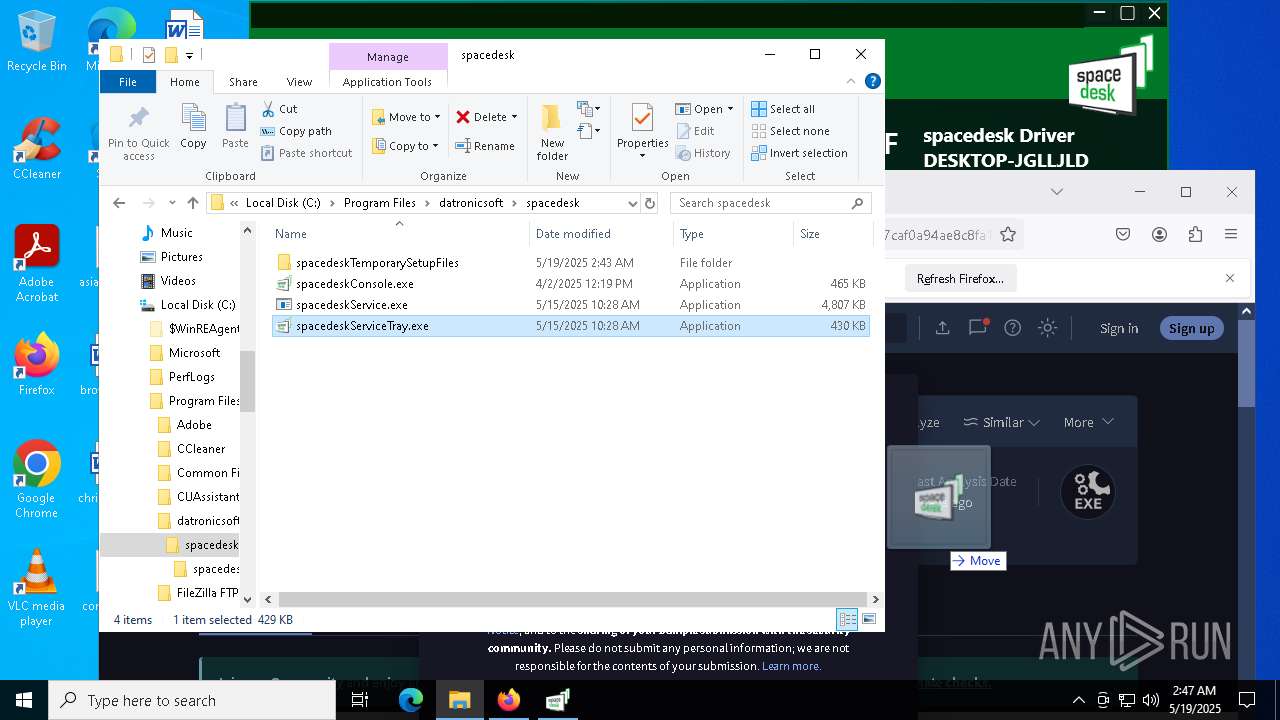1280x720 pixels.
Task: Click the Manage contextual tab
Action: click(x=387, y=57)
